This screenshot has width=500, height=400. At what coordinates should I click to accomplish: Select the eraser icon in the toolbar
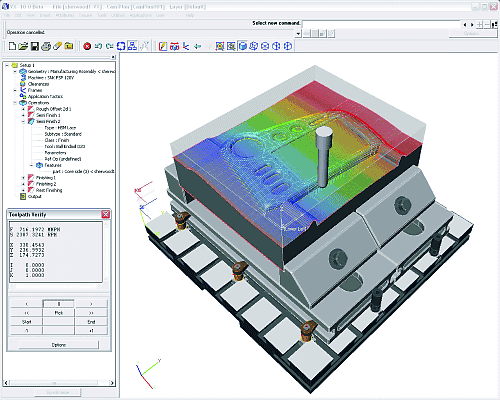point(57,46)
